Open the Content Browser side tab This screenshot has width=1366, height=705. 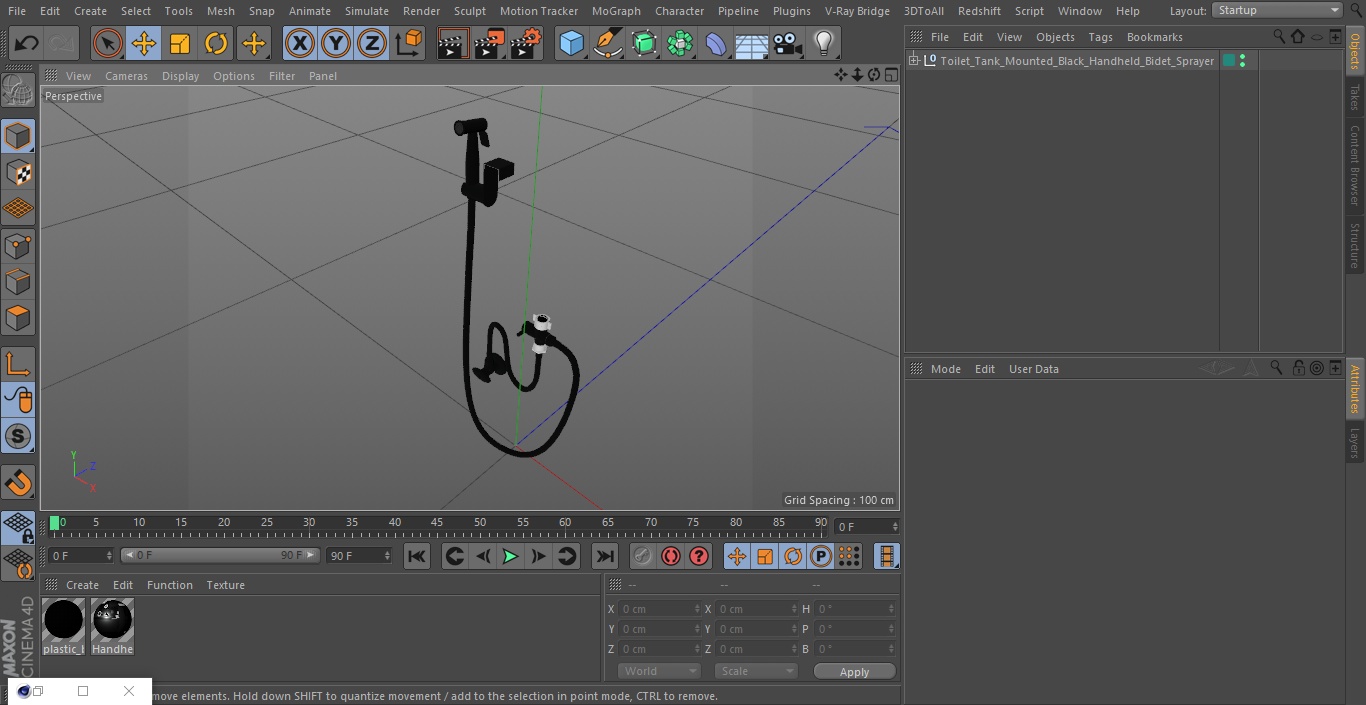[x=1355, y=165]
